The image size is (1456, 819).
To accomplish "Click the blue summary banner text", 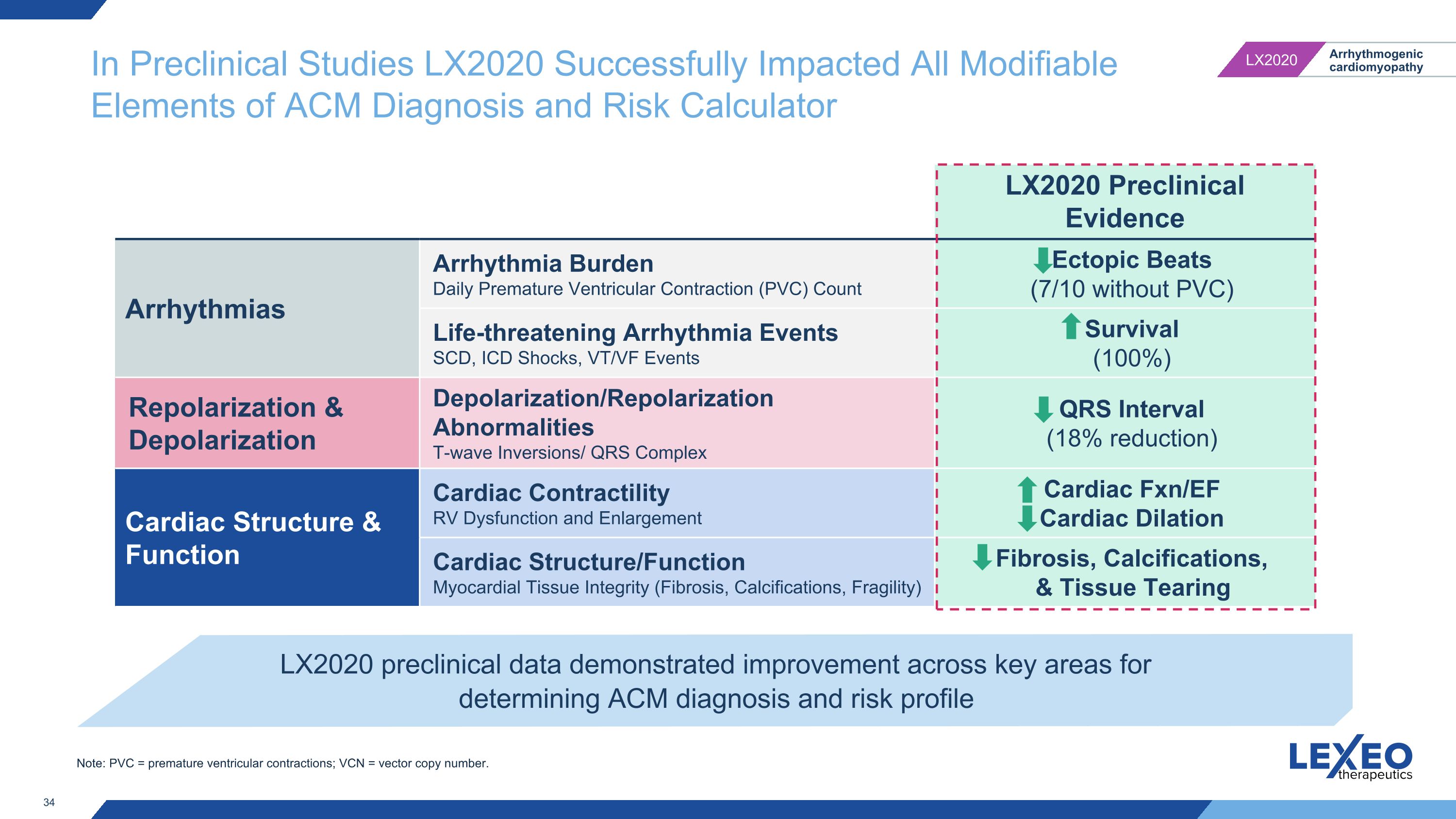I will pyautogui.click(x=715, y=682).
